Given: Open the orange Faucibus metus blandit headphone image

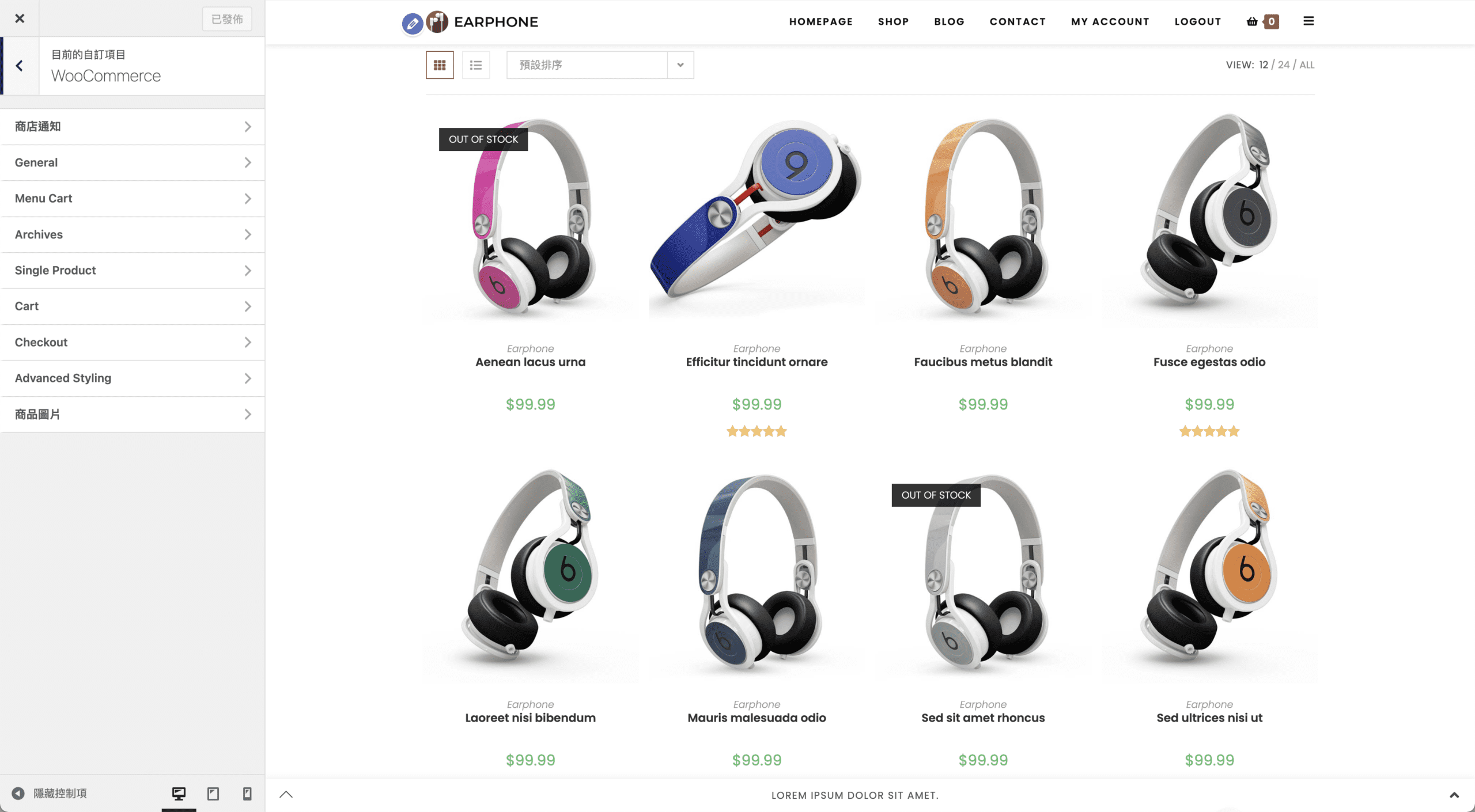Looking at the screenshot, I should pos(983,218).
